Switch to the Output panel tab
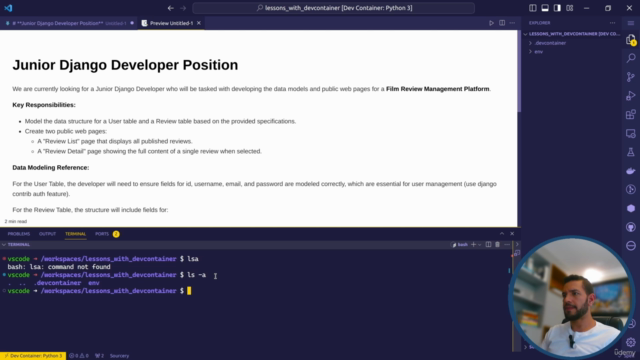Image resolution: width=640 pixels, height=360 pixels. tap(47, 234)
